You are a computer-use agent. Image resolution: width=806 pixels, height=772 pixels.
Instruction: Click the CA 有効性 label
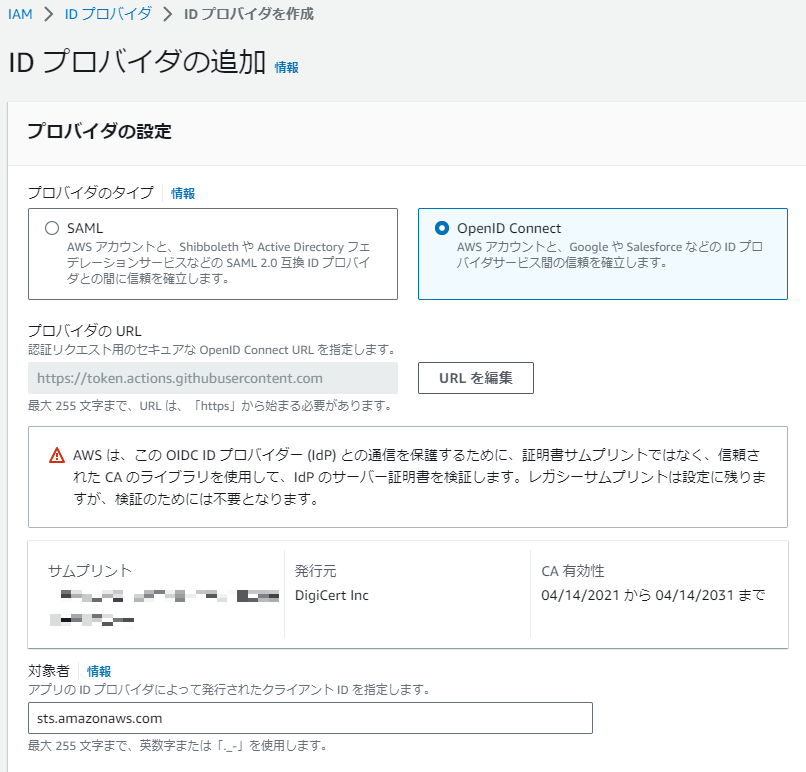pyautogui.click(x=573, y=571)
